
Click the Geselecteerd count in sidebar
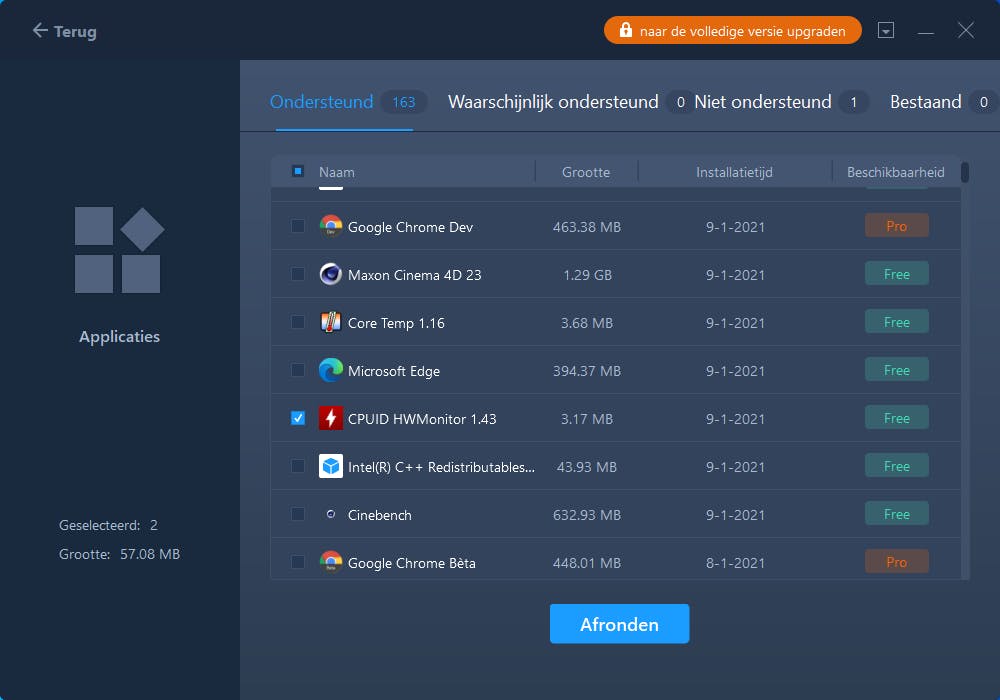[x=108, y=525]
